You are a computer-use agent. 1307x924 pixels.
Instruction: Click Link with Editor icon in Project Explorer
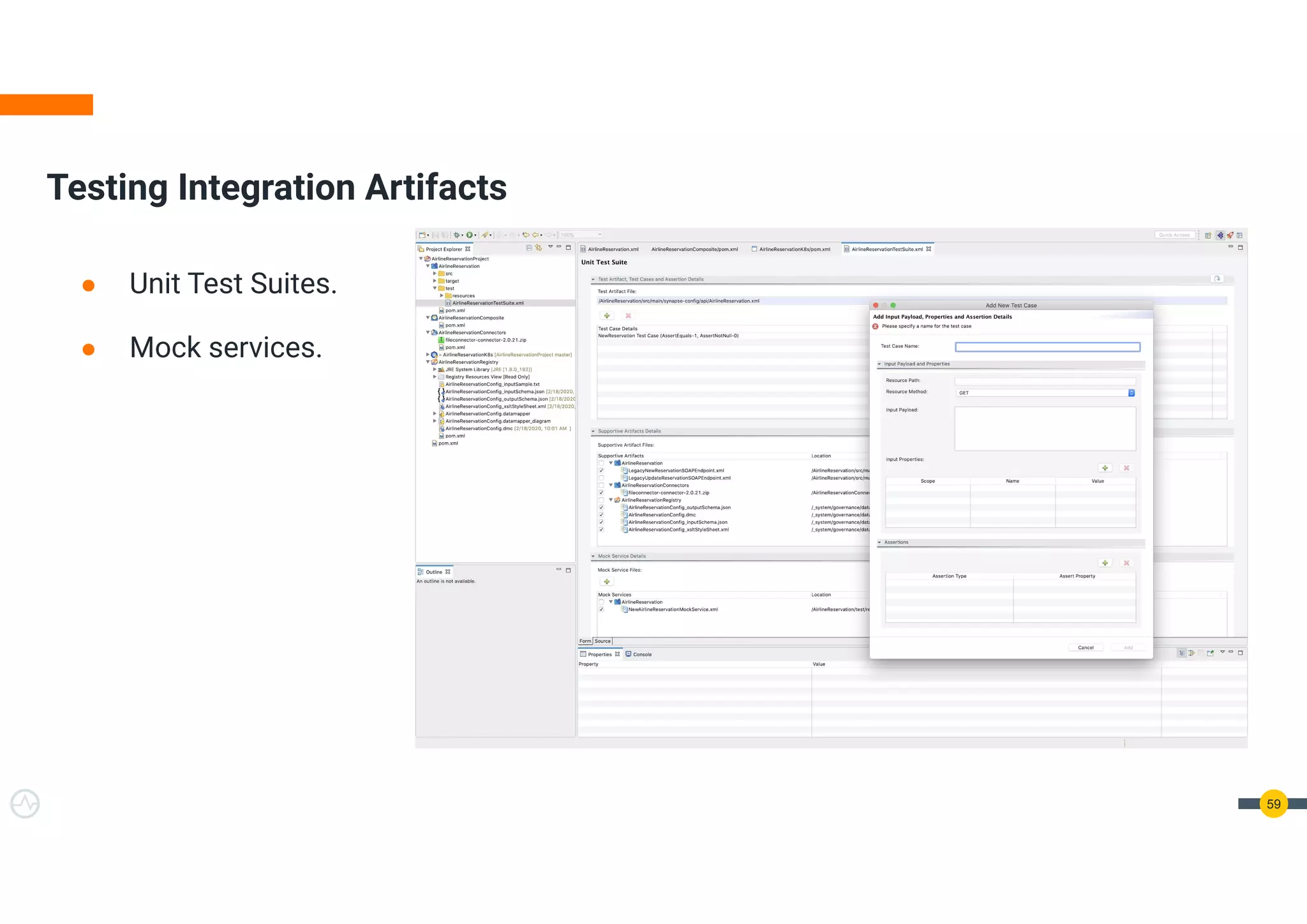click(539, 248)
